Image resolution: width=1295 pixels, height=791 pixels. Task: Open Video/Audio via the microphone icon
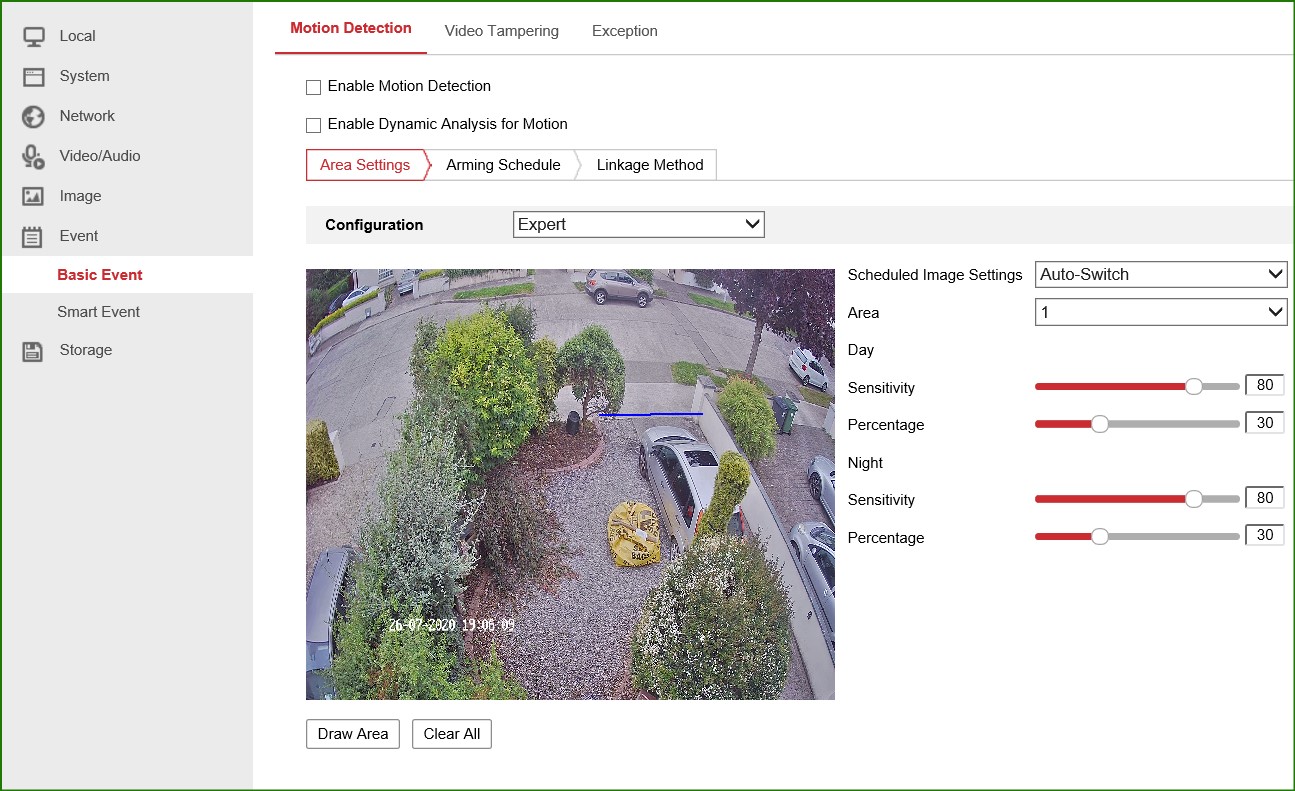point(33,157)
